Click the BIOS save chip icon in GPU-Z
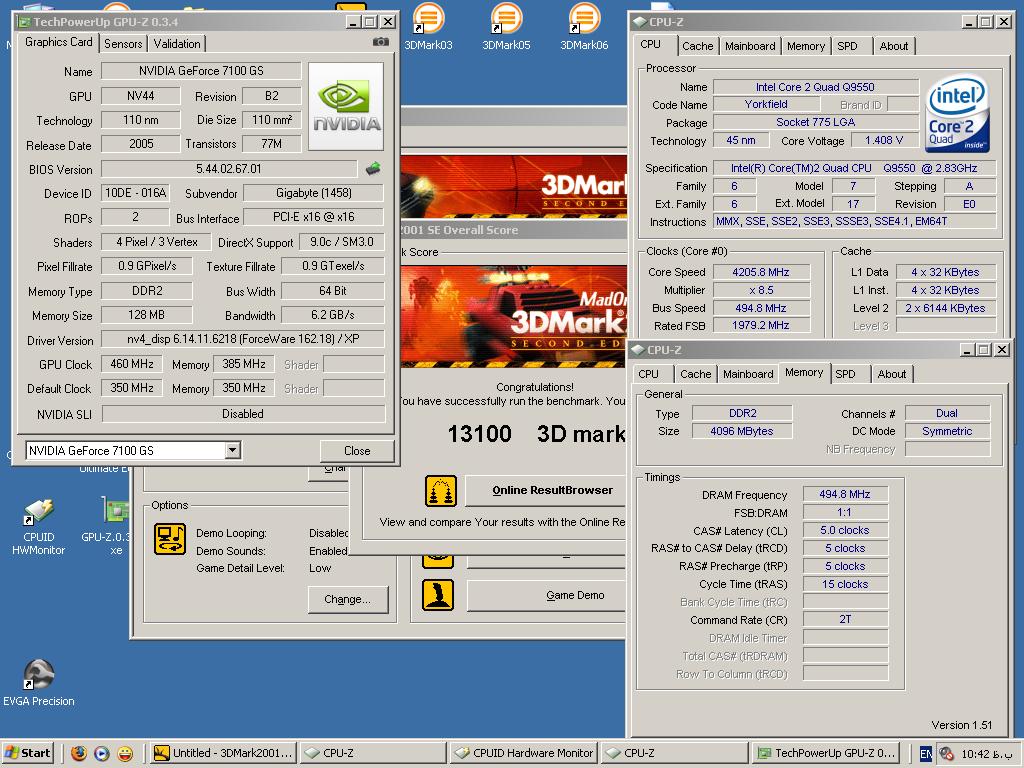 coord(373,168)
